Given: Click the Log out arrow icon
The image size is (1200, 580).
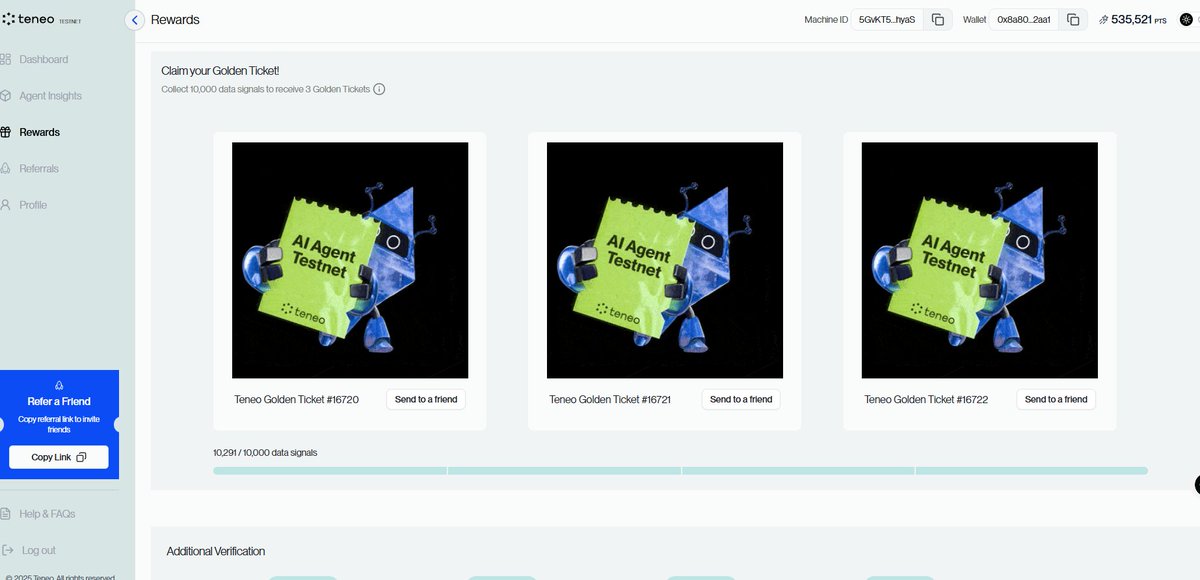Looking at the screenshot, I should coord(7,550).
